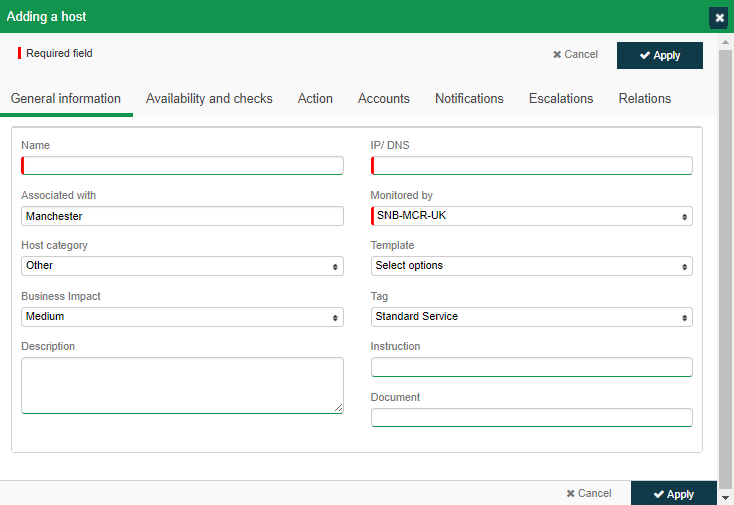Click the top Apply button

coord(660,55)
